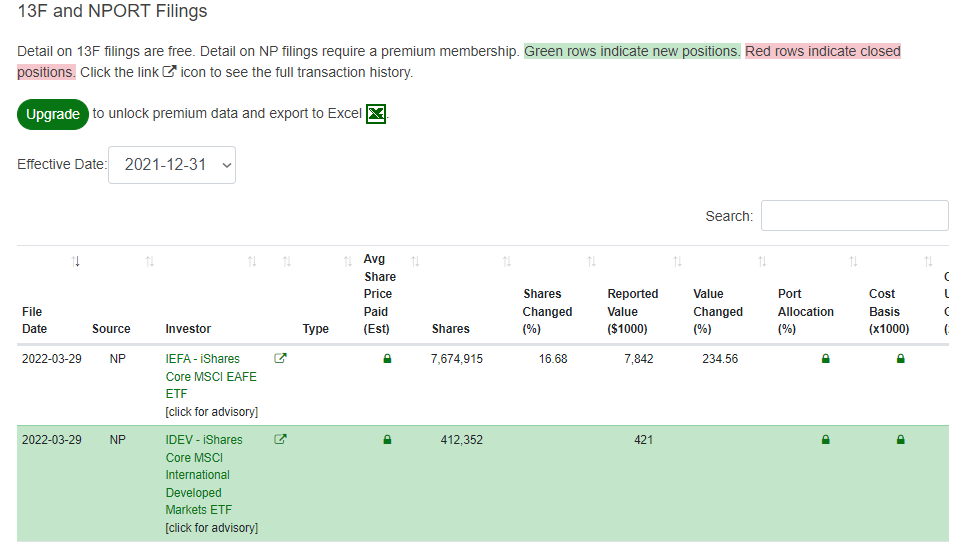Image resolution: width=967 pixels, height=545 pixels.
Task: Open IEFA iShares Core MSCI EAFE link
Action: pyautogui.click(x=210, y=376)
